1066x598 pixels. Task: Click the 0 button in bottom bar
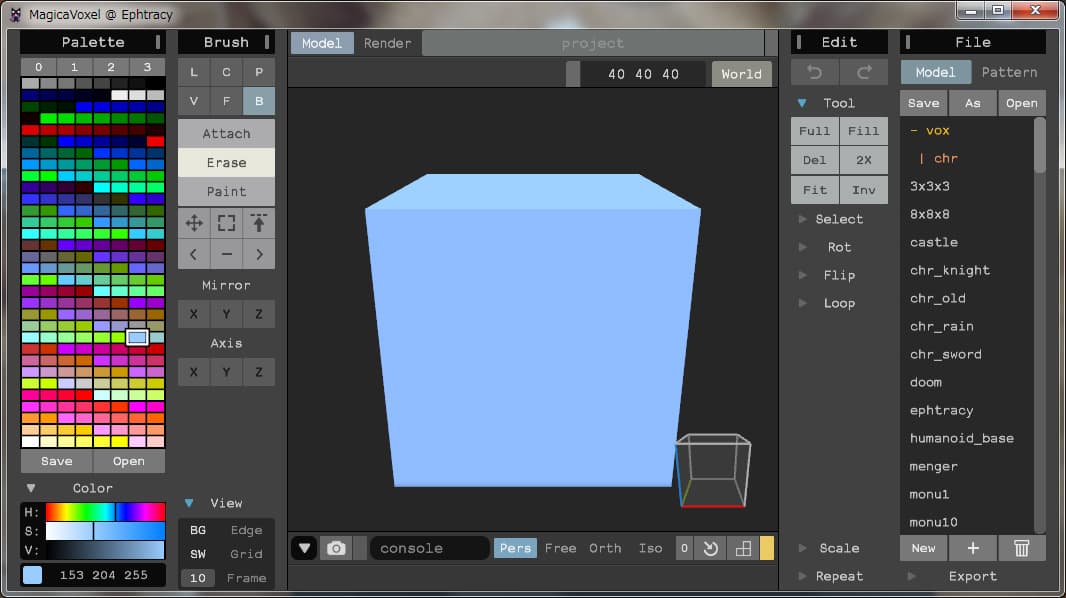pyautogui.click(x=684, y=548)
